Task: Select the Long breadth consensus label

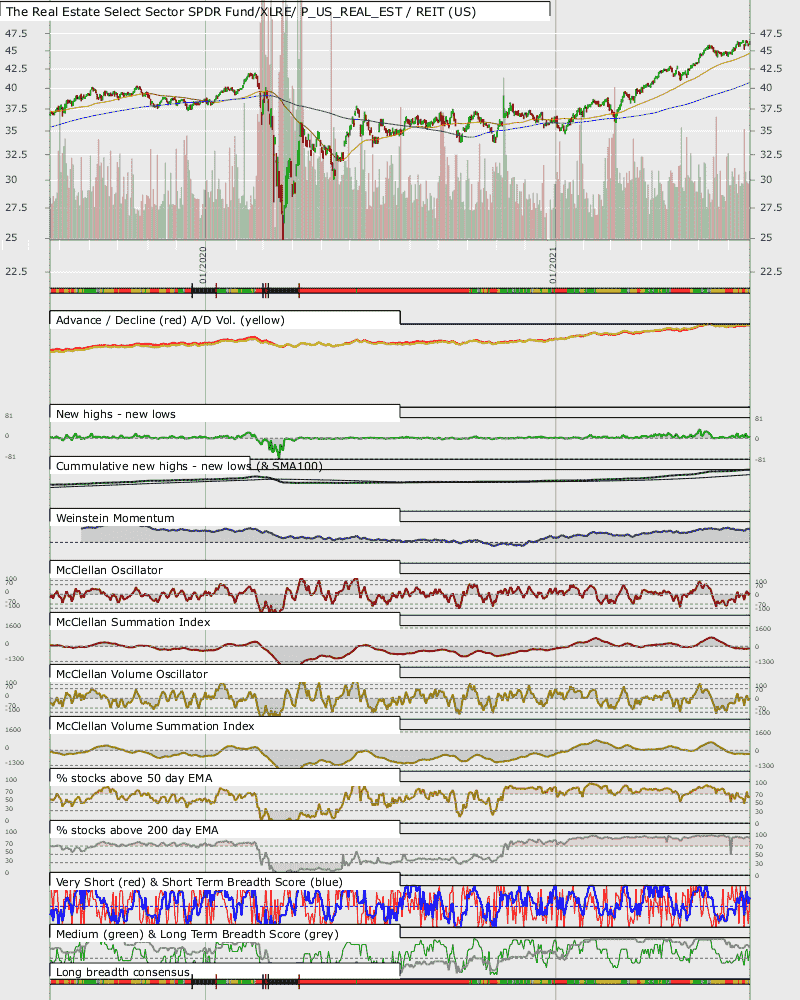Action: [x=122, y=972]
